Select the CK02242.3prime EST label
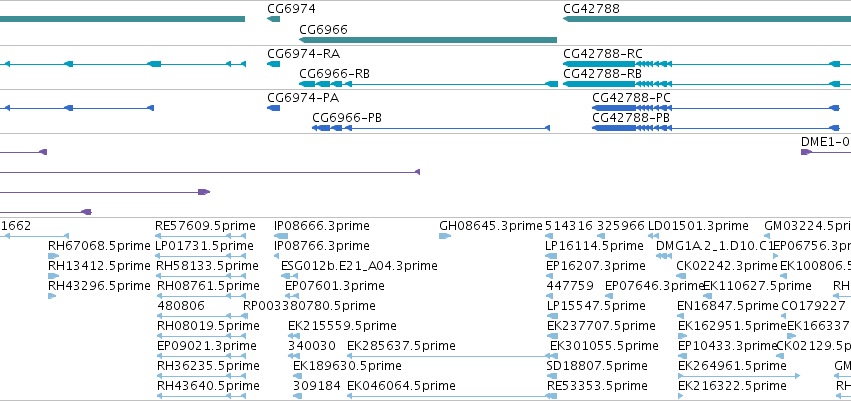The height and width of the screenshot is (401, 851). (727, 266)
